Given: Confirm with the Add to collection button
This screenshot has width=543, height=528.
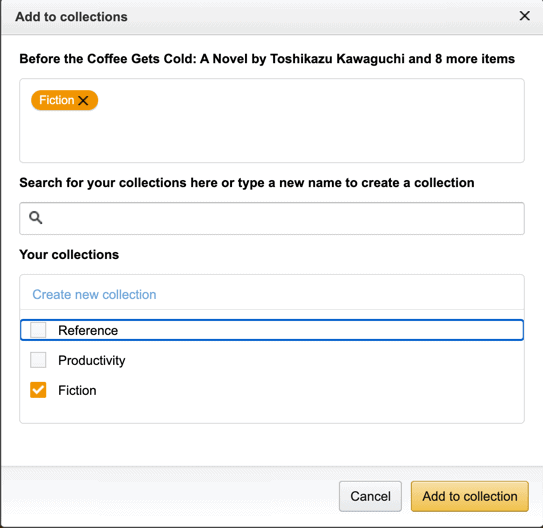Looking at the screenshot, I should (x=470, y=496).
